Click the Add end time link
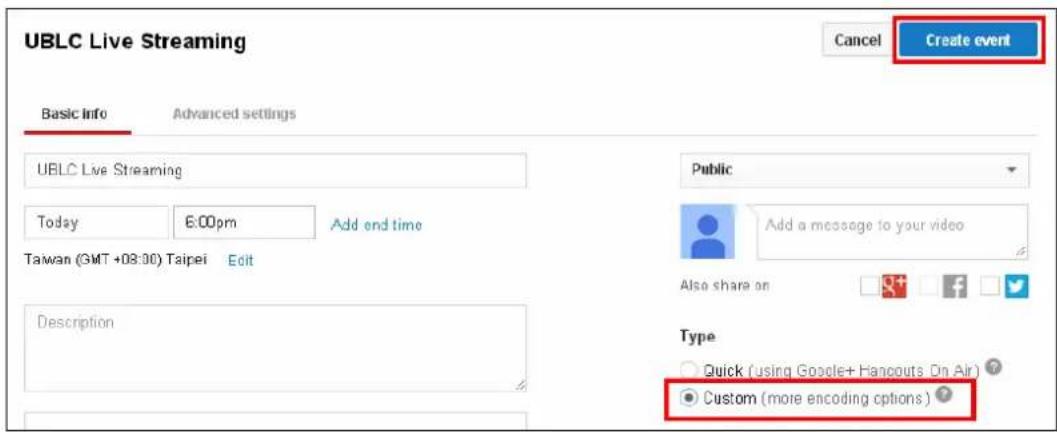The height and width of the screenshot is (432, 1057). point(376,224)
